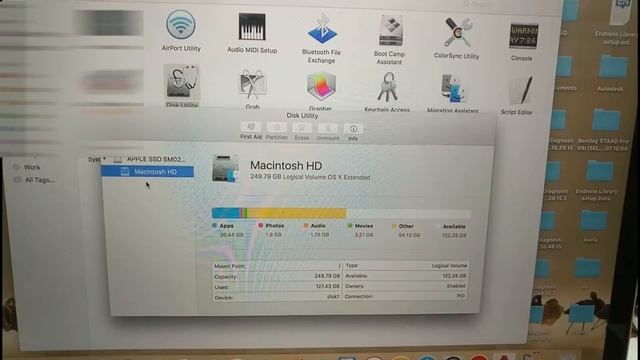The width and height of the screenshot is (640, 360).
Task: Open the Autodesk folder on desktop
Action: tap(613, 66)
